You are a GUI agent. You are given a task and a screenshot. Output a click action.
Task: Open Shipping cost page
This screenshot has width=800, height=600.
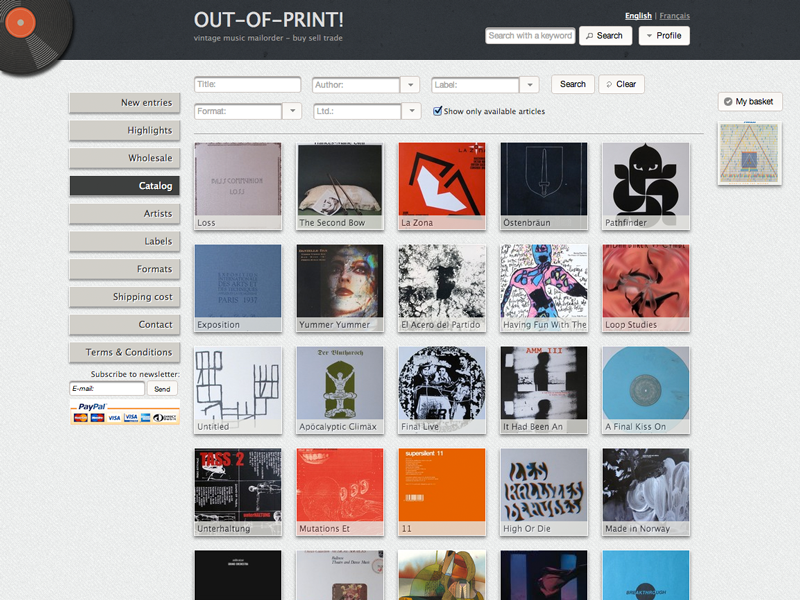[124, 297]
